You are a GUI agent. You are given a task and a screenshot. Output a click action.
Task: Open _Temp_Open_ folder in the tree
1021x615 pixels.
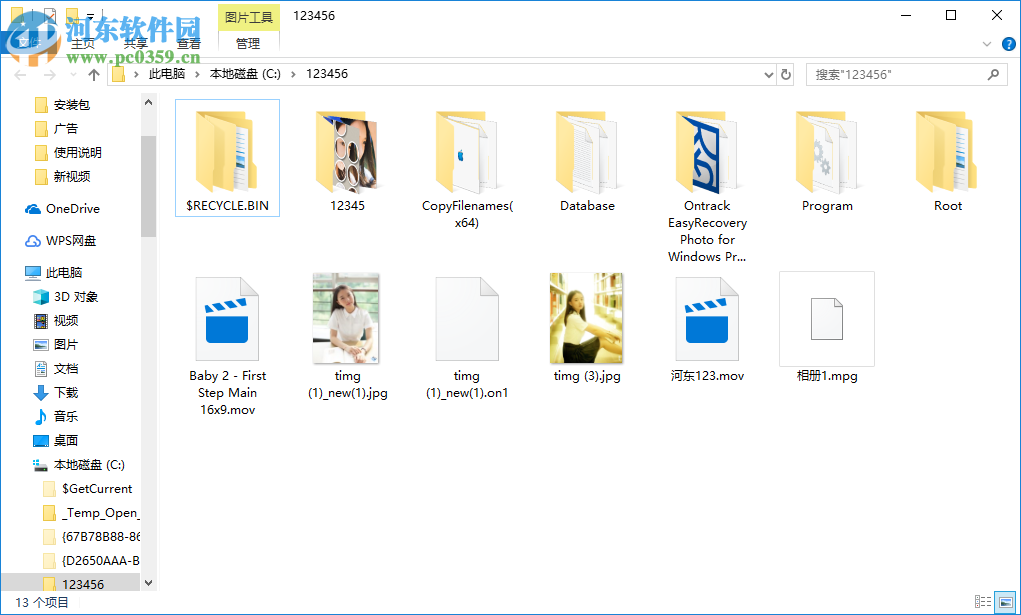click(91, 513)
